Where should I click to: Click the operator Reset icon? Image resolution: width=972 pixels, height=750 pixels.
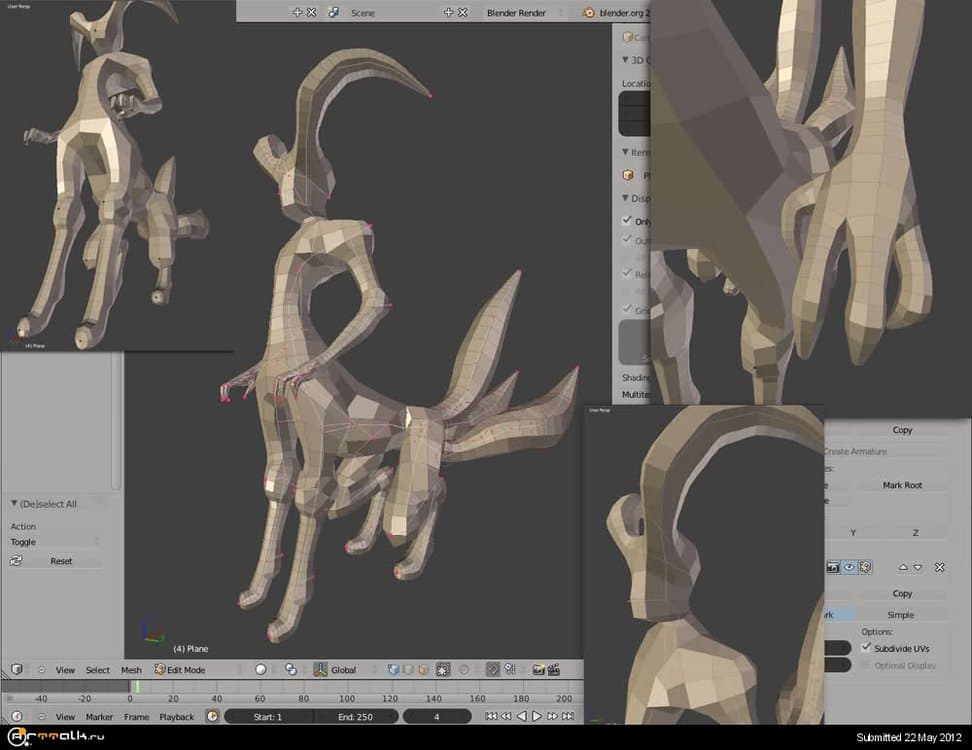point(16,560)
